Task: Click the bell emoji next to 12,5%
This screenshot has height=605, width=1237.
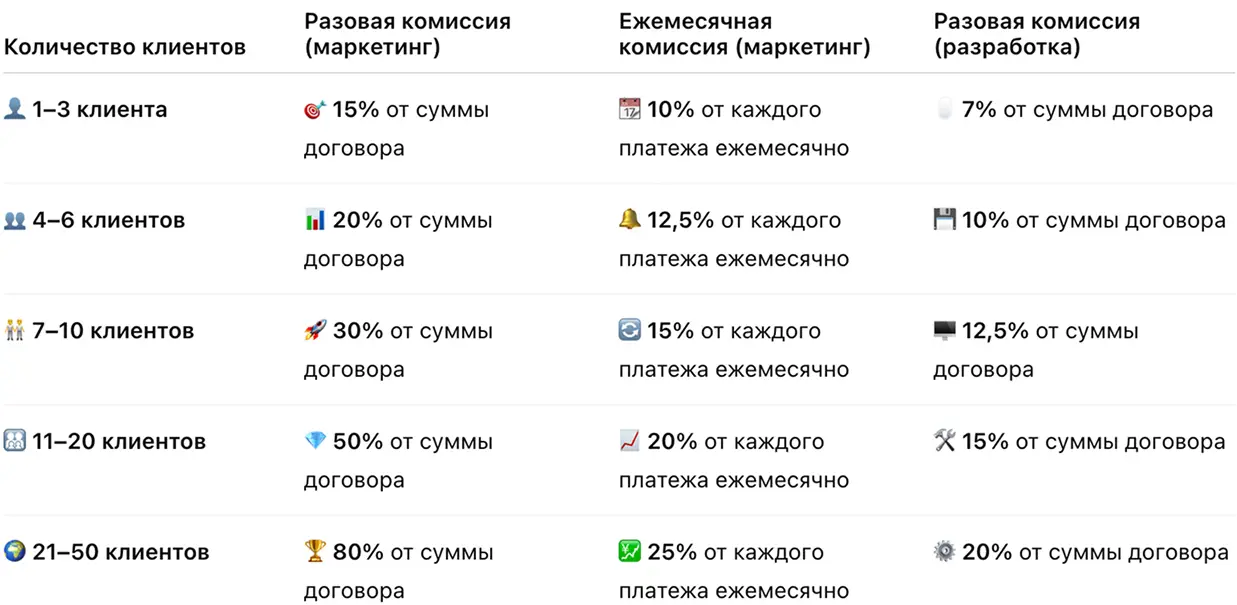Action: click(x=630, y=220)
